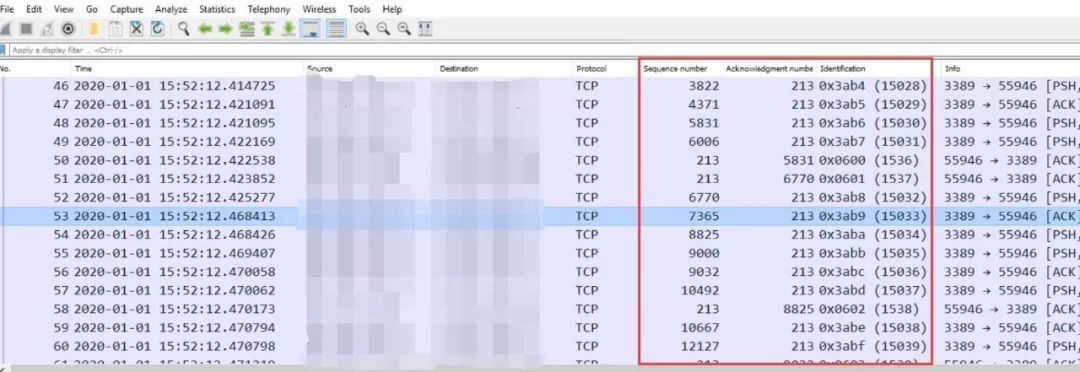
Task: Click sequence number 9000 cell
Action: pyautogui.click(x=703, y=254)
